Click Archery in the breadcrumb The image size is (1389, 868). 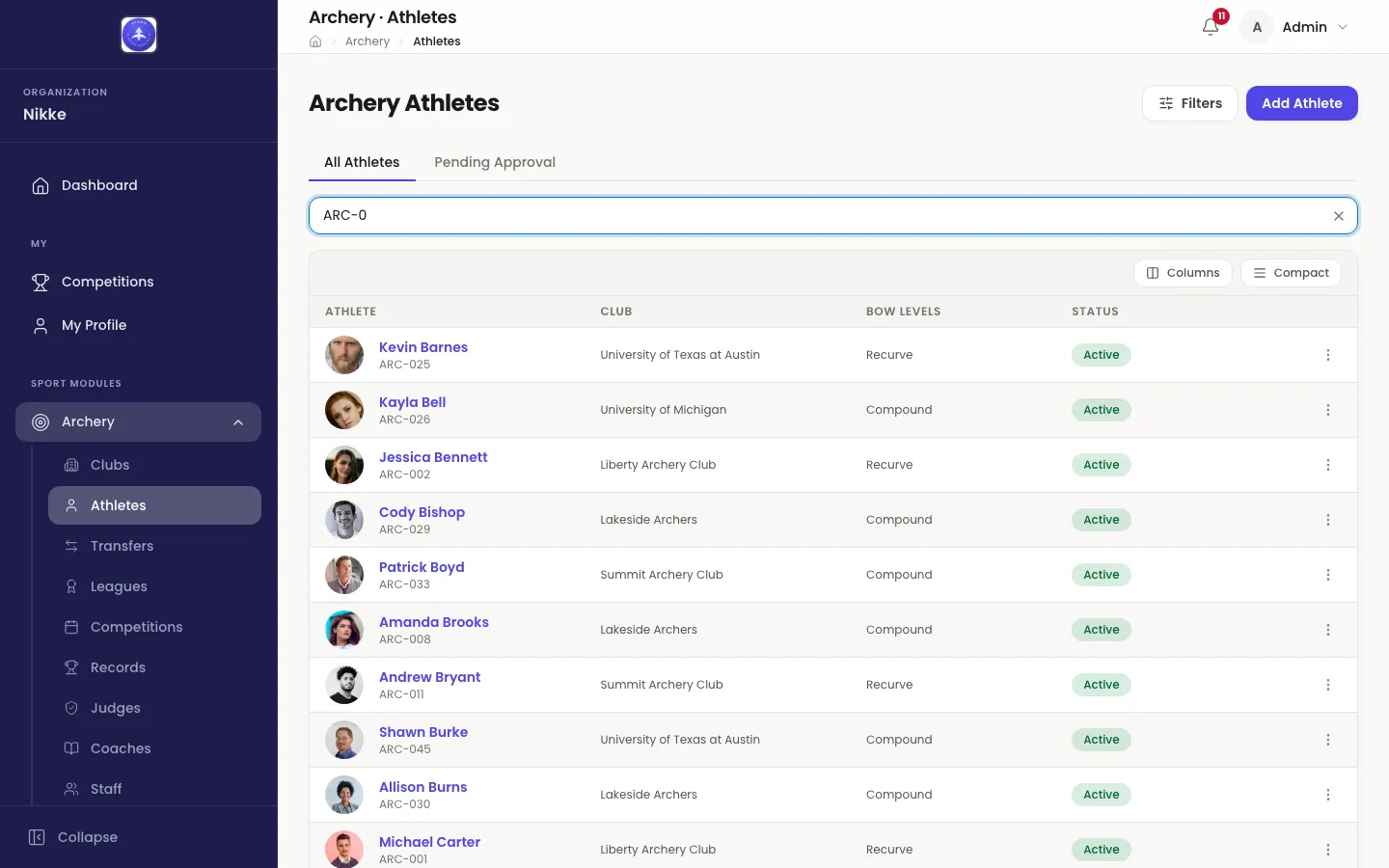(x=368, y=41)
